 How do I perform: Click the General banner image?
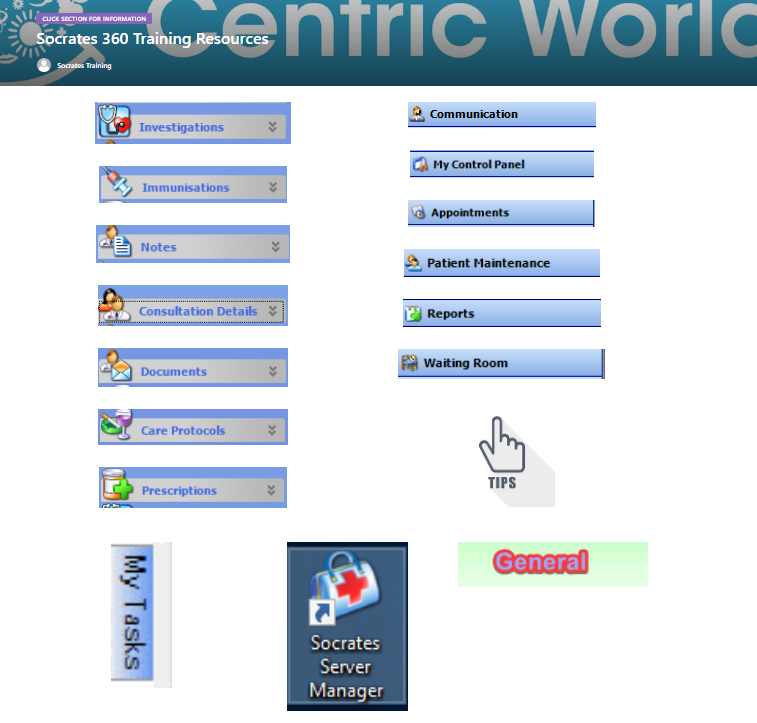(x=552, y=563)
